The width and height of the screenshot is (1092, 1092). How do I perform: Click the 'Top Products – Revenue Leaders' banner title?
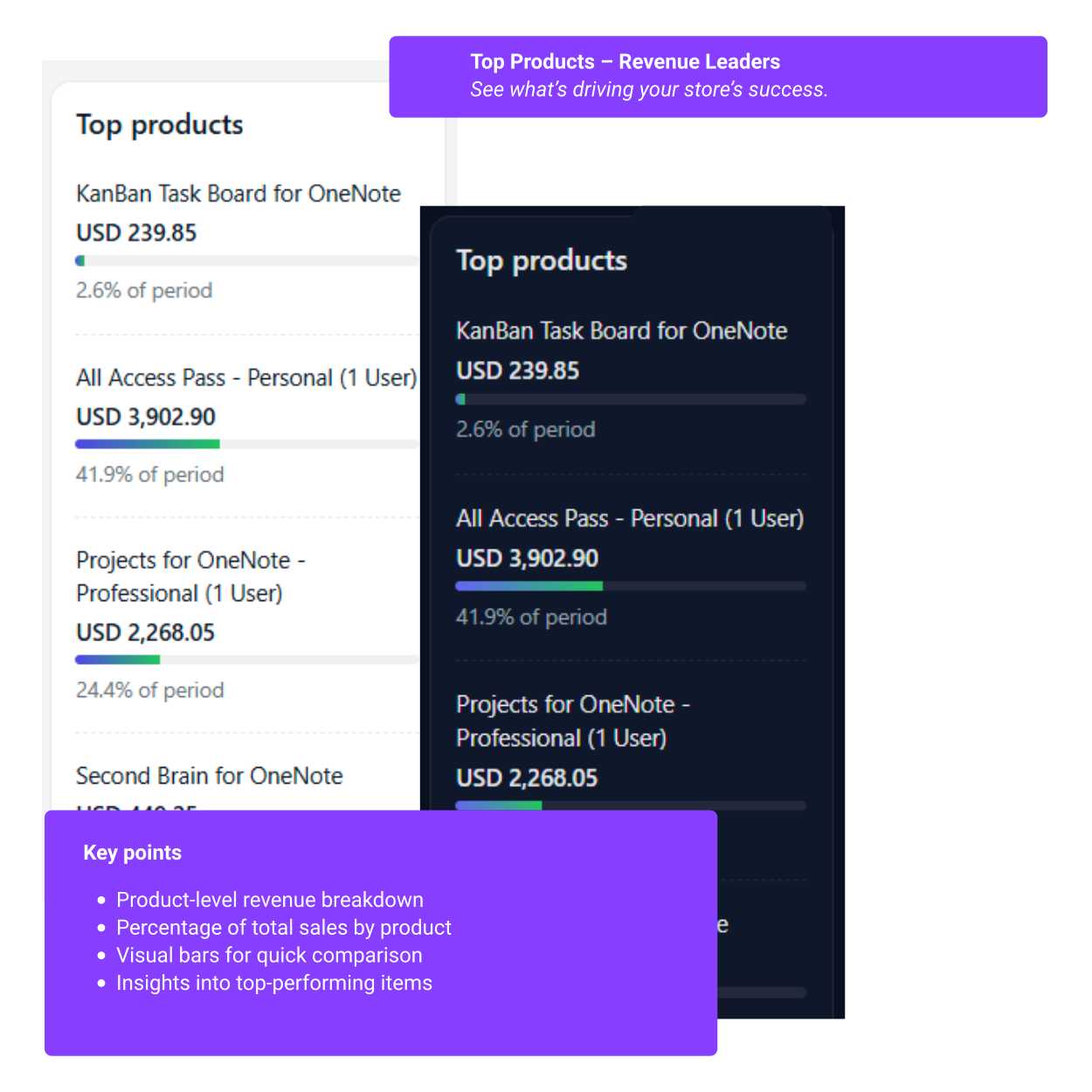[x=625, y=62]
